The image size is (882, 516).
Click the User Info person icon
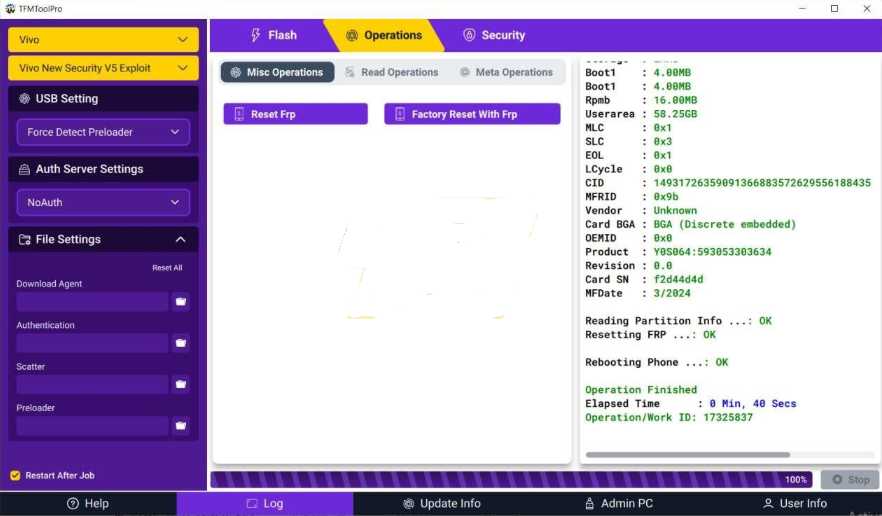(768, 504)
